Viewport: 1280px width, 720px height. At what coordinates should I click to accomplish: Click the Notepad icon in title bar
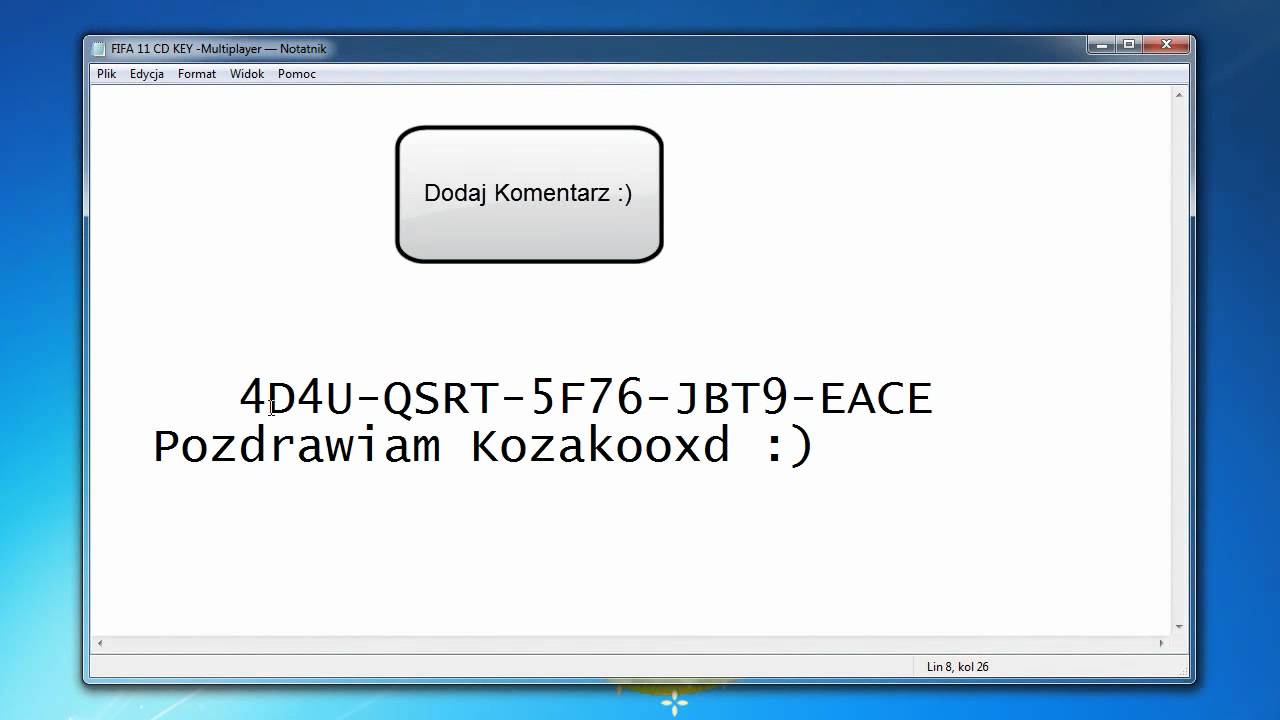tap(99, 48)
